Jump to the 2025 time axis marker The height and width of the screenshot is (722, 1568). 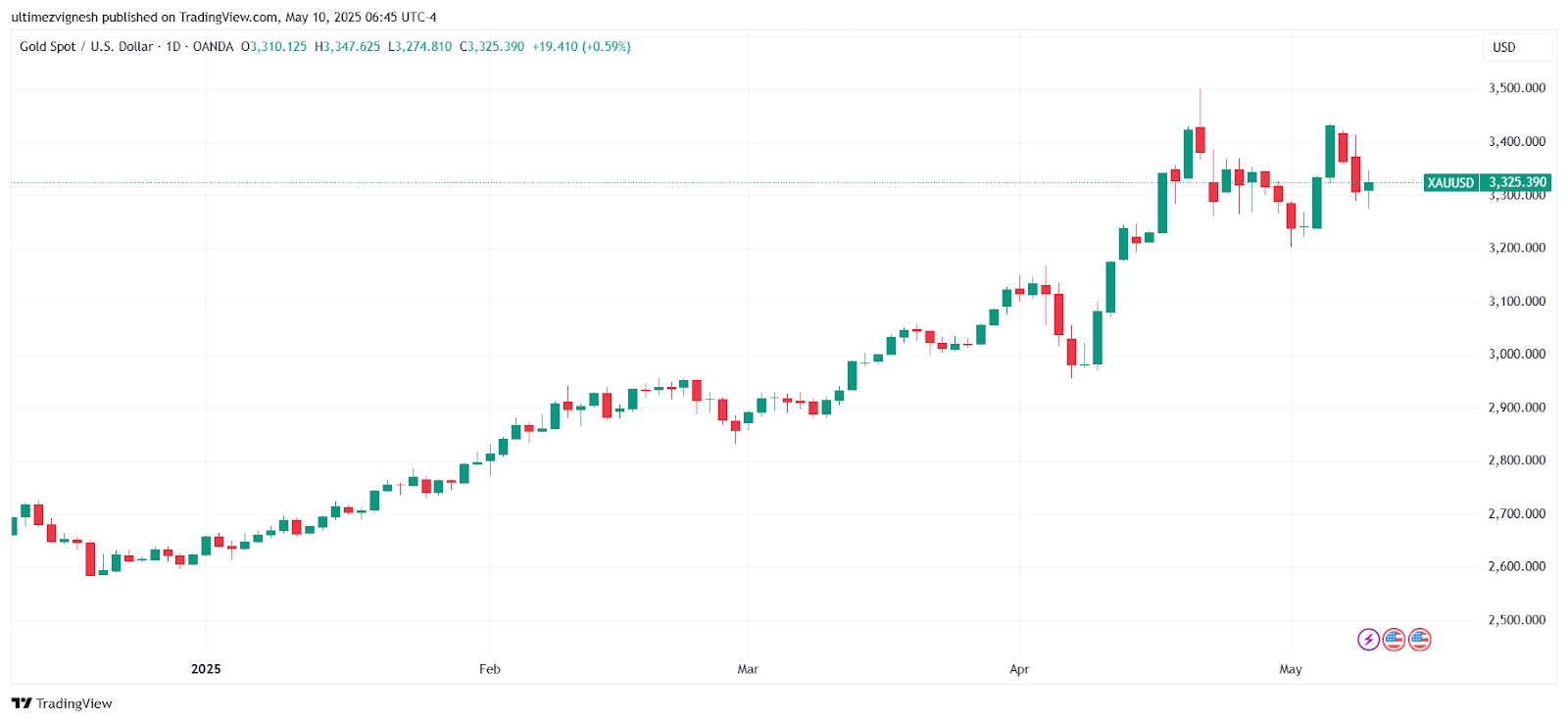click(206, 669)
